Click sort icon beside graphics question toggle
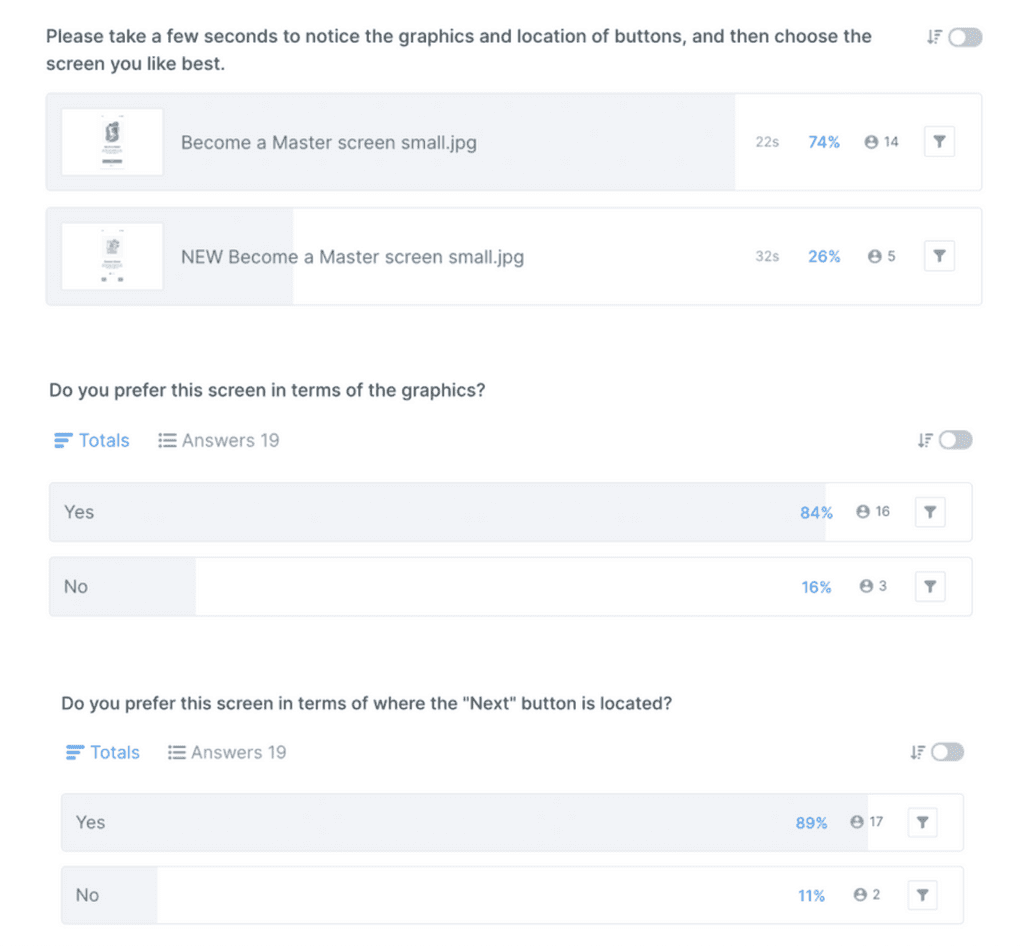1024x946 pixels. click(925, 440)
